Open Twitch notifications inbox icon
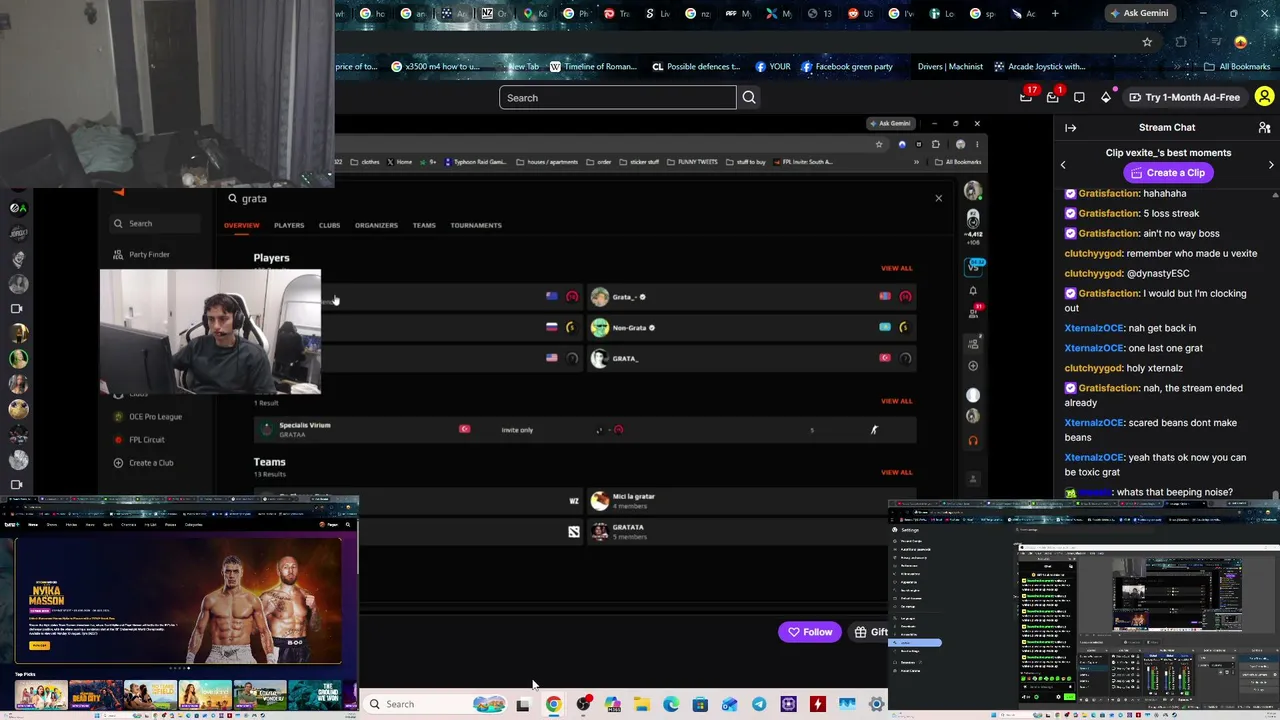 [x=1053, y=97]
